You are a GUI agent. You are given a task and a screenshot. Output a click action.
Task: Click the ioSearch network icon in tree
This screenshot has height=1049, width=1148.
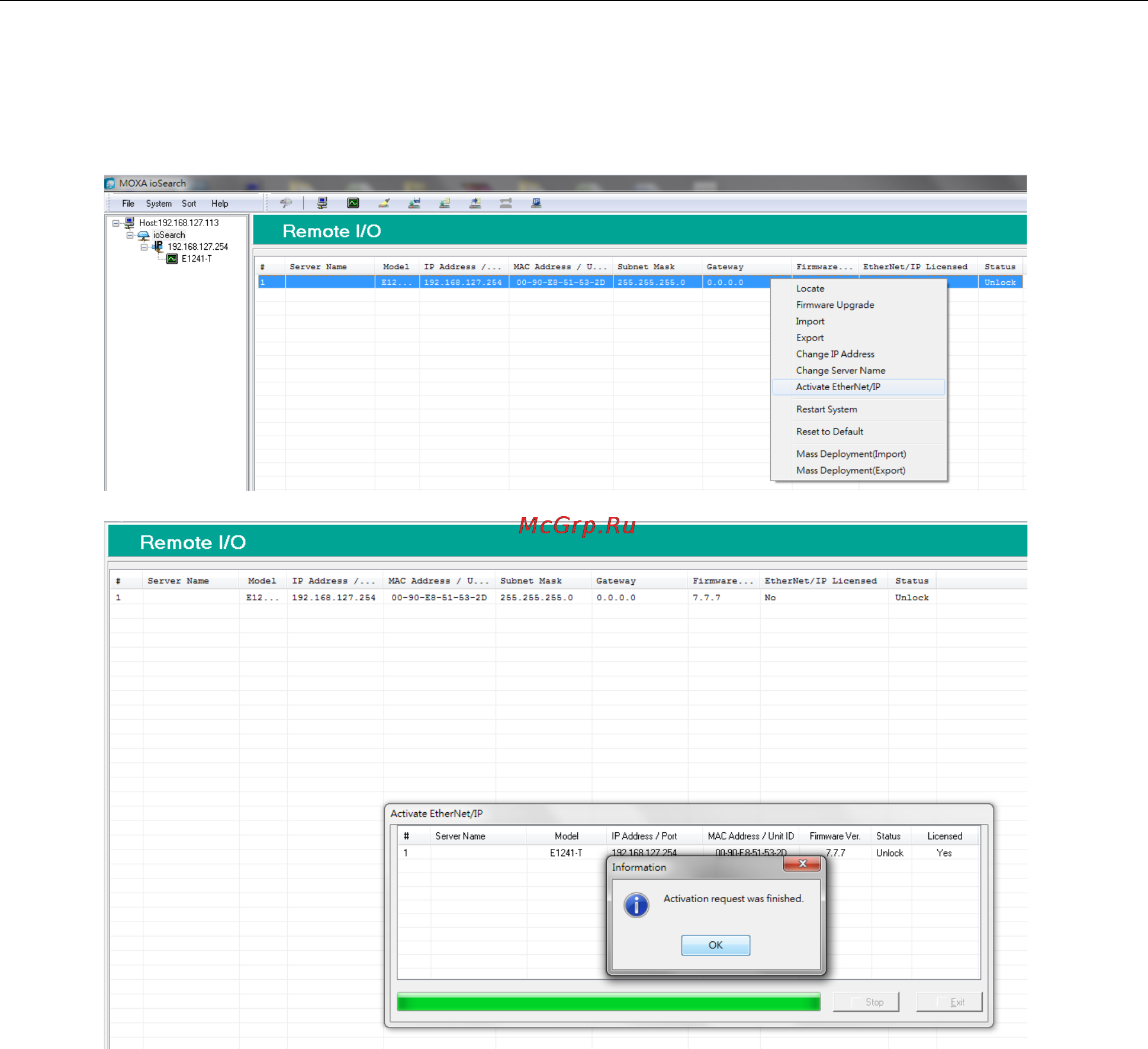[144, 235]
